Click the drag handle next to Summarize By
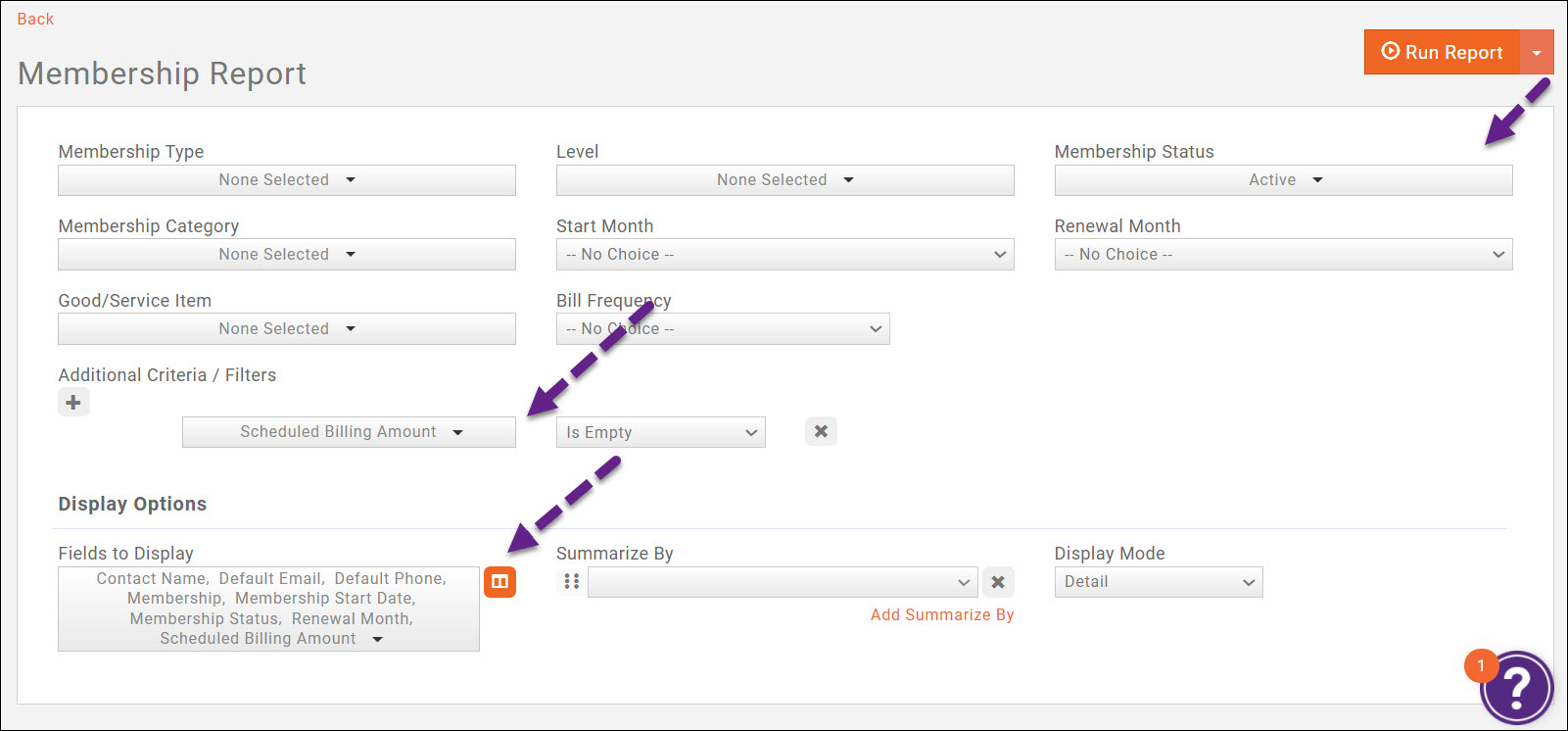1568x731 pixels. pyautogui.click(x=571, y=581)
